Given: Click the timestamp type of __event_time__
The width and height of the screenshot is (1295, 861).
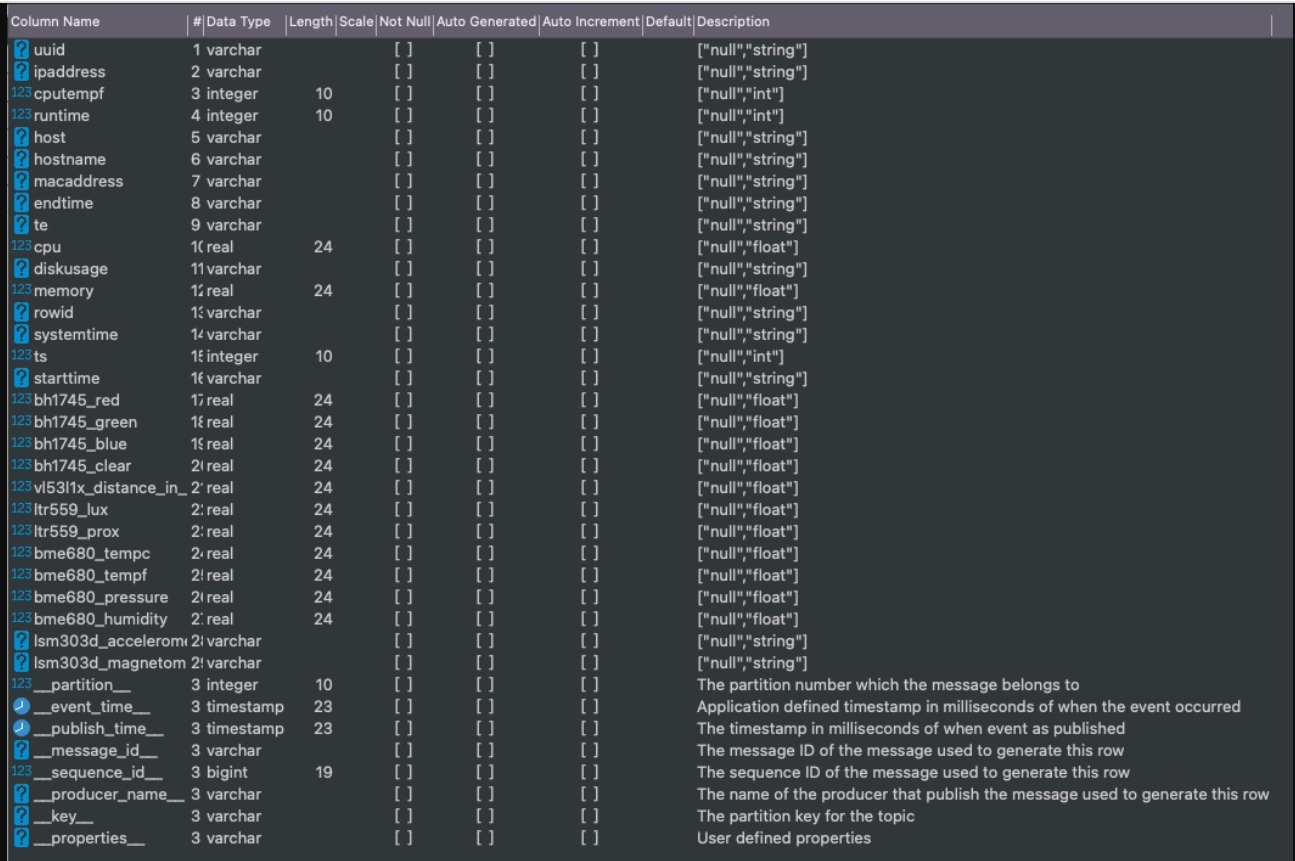Looking at the screenshot, I should tap(245, 707).
